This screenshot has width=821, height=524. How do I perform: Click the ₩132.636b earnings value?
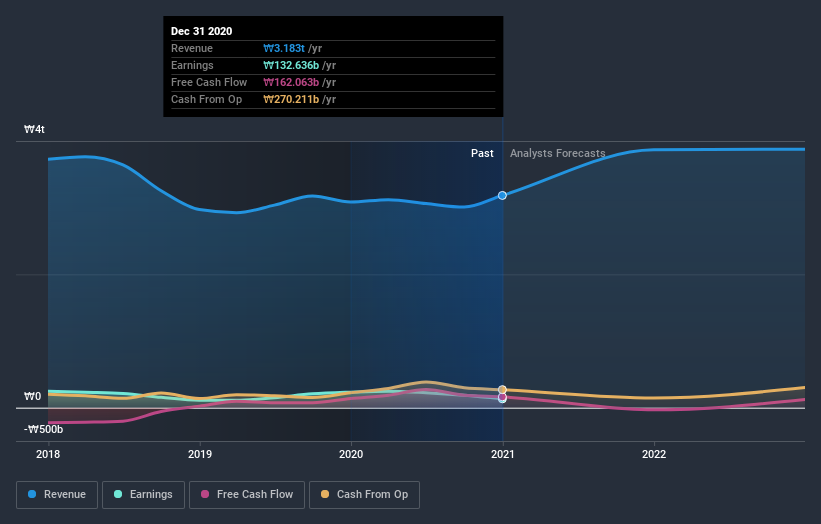click(291, 65)
